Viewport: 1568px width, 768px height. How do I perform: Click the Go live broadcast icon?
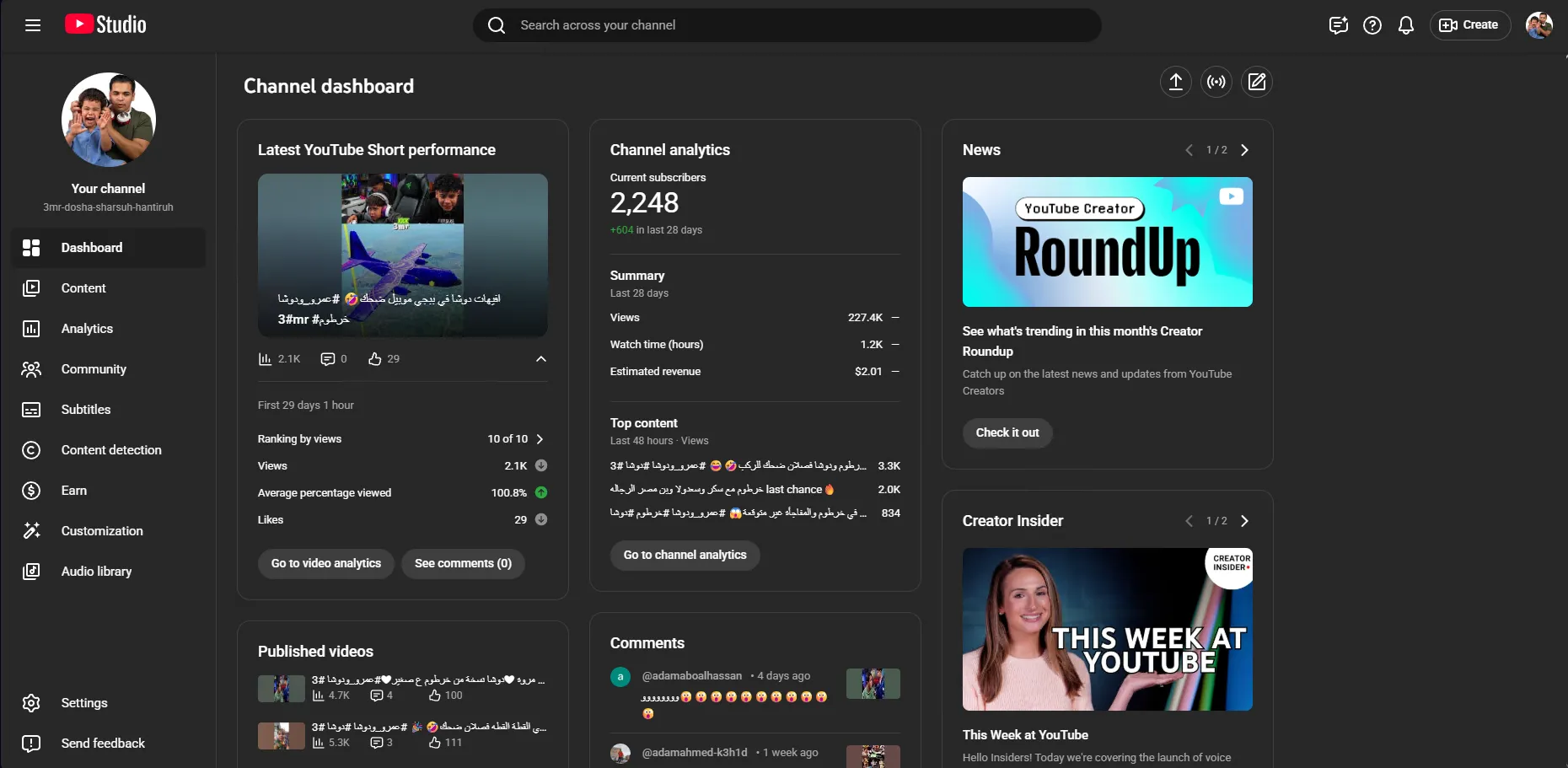click(1216, 82)
